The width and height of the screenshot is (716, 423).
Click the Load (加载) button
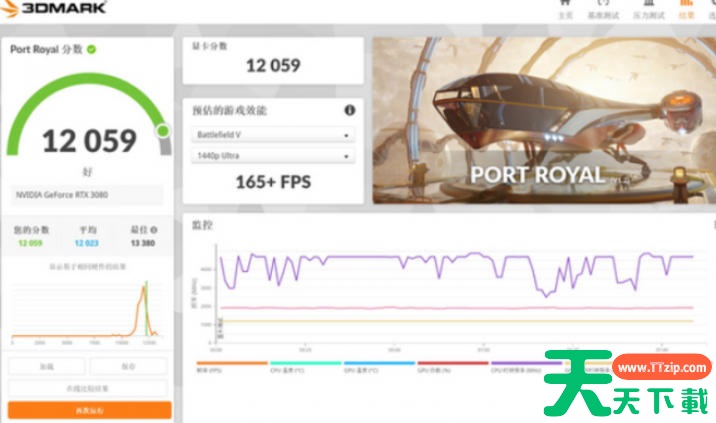coord(47,366)
